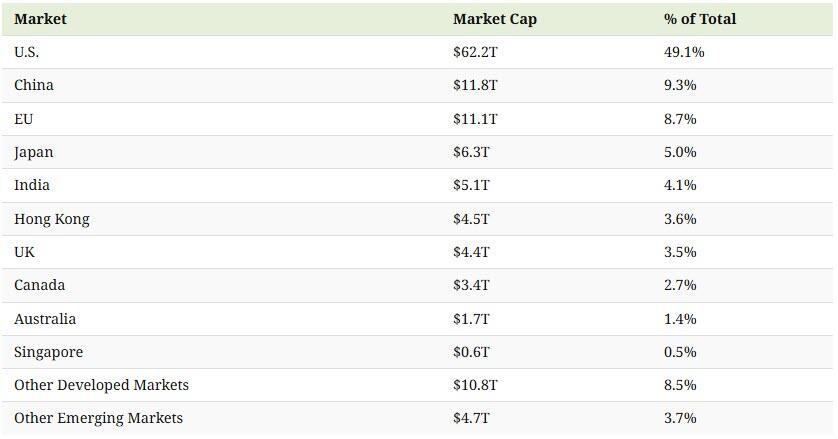The image size is (838, 439).
Task: Click the 49.1% share value
Action: tap(684, 52)
